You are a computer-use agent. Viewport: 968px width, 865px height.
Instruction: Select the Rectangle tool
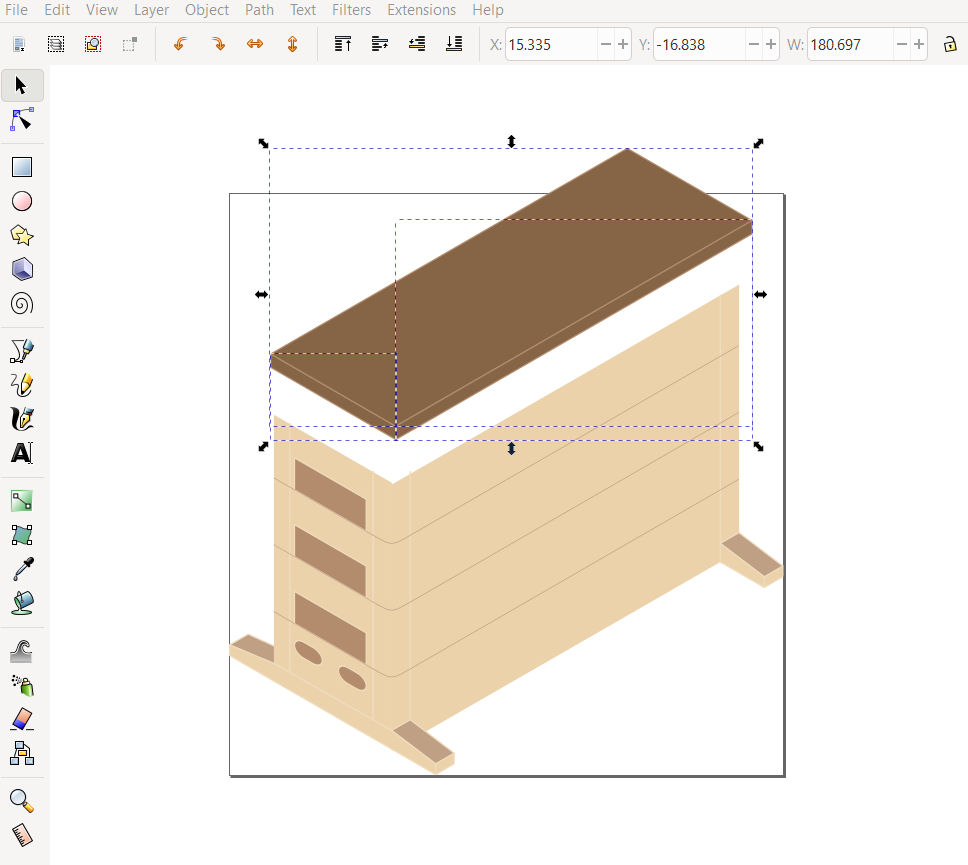[21, 166]
